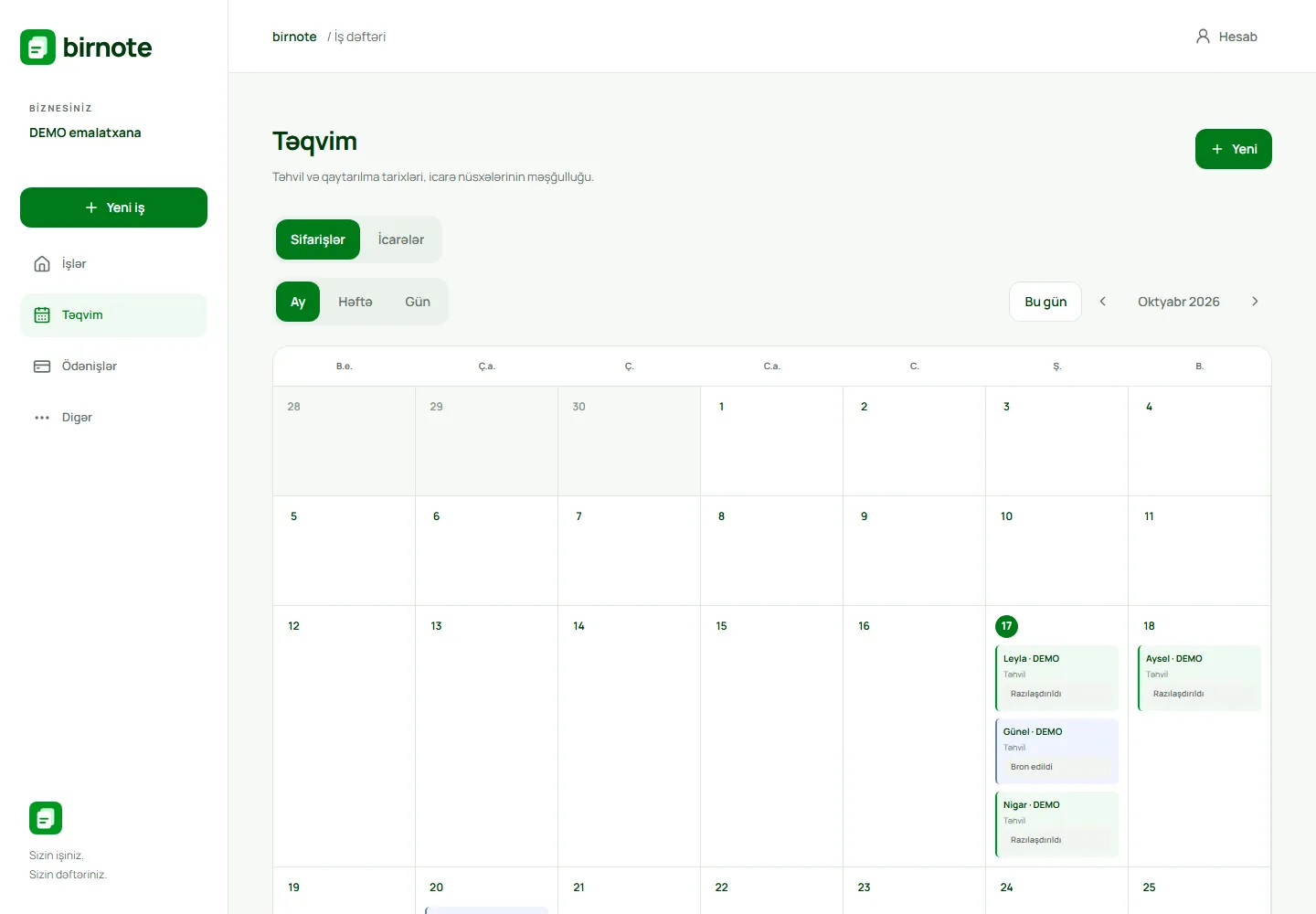The height and width of the screenshot is (914, 1316).
Task: Go to previous month with left chevron
Action: 1103,302
